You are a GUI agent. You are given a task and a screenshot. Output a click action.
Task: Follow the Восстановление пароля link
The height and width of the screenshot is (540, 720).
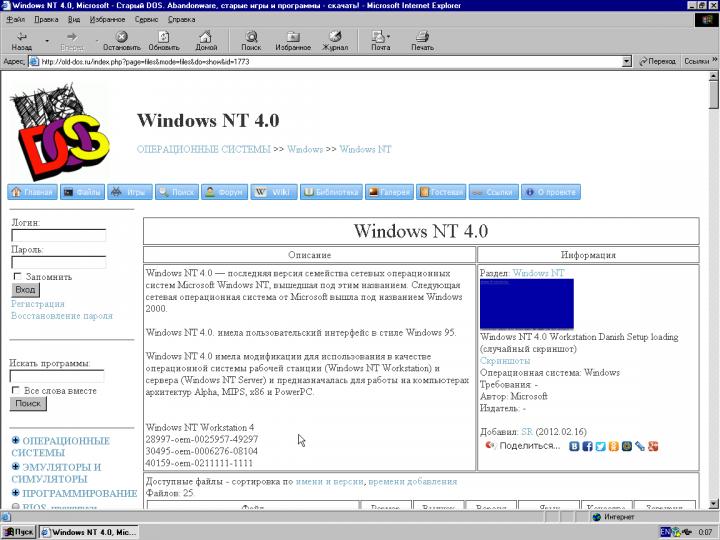click(62, 316)
